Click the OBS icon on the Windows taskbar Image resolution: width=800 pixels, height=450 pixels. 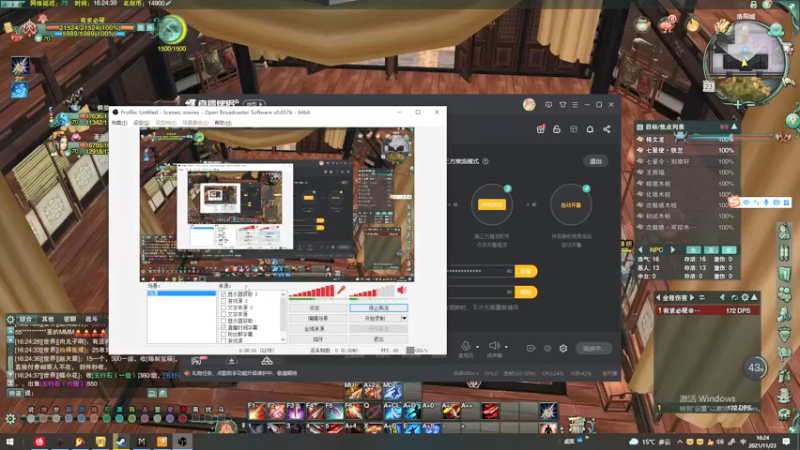pos(182,441)
